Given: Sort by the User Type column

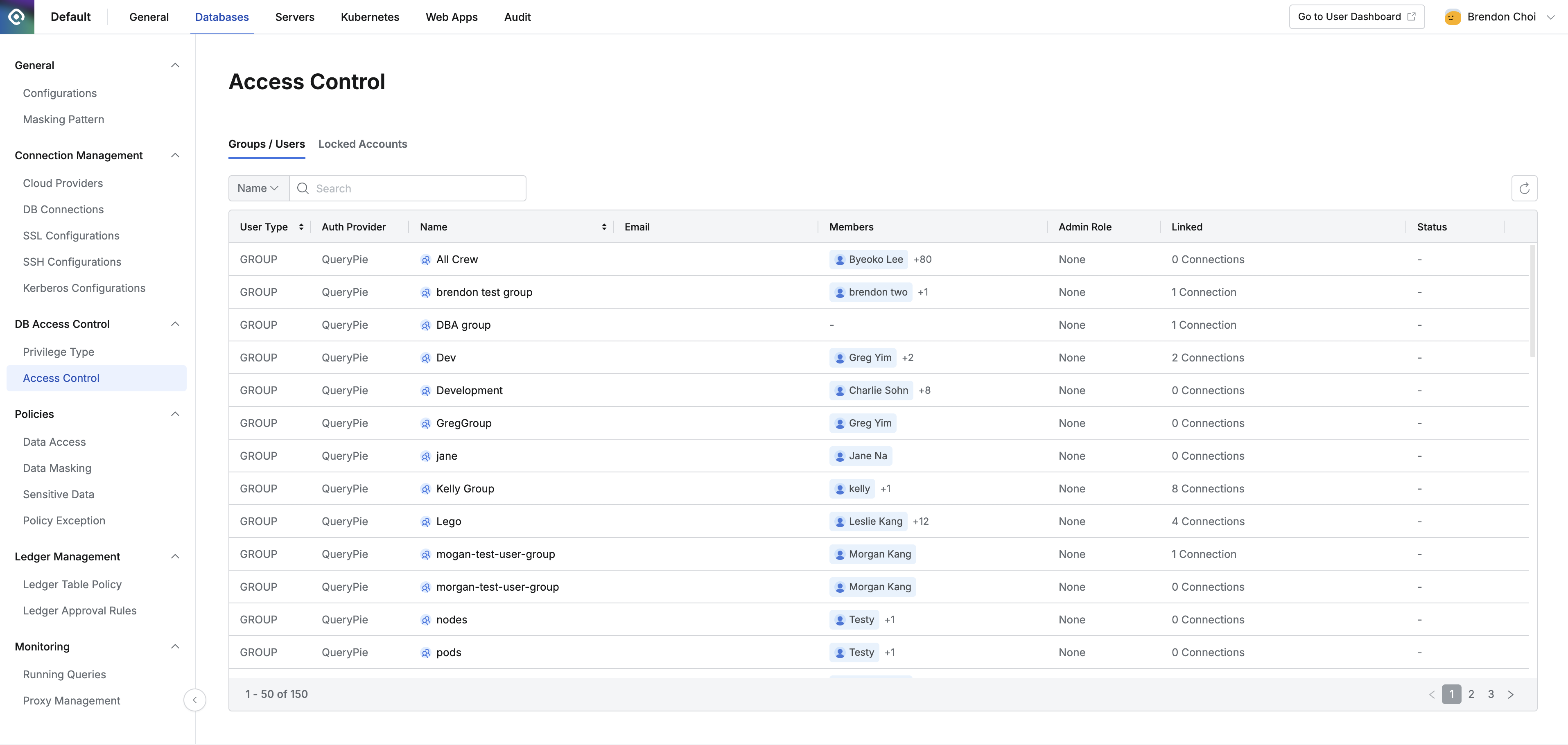Looking at the screenshot, I should [x=300, y=227].
